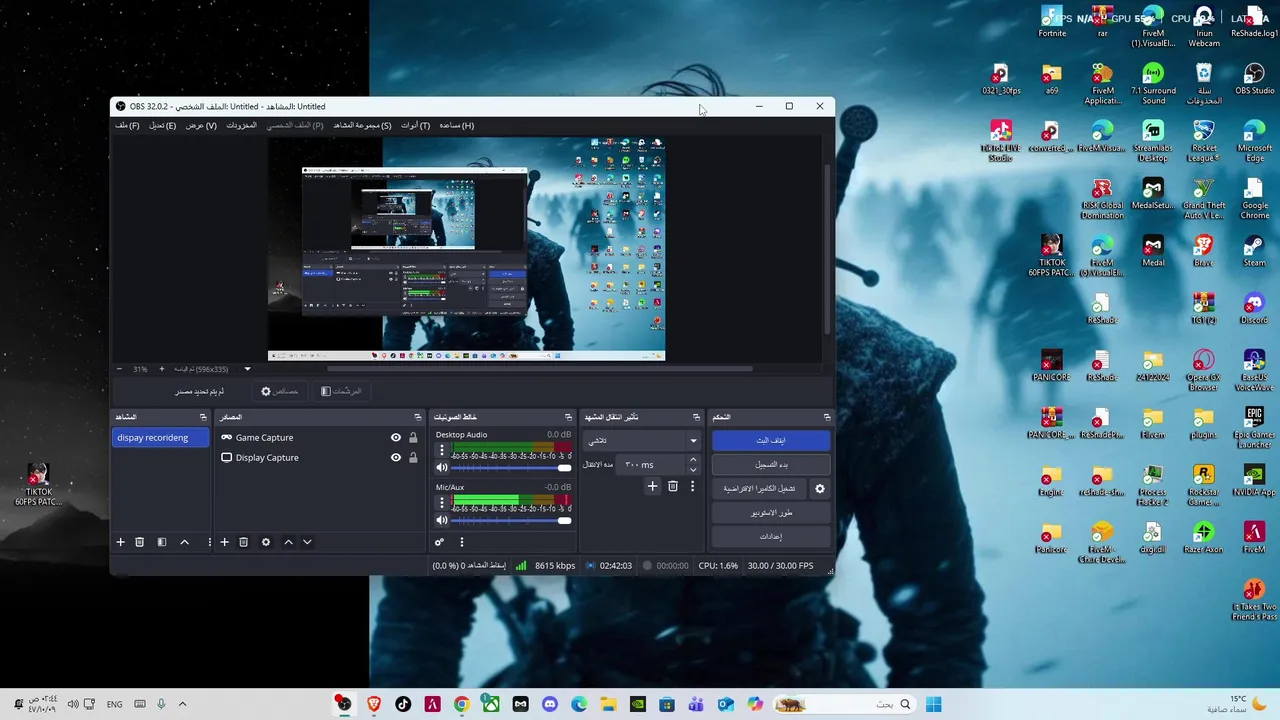
Task: Open the تحرير (E) edit menu
Action: [x=162, y=126]
